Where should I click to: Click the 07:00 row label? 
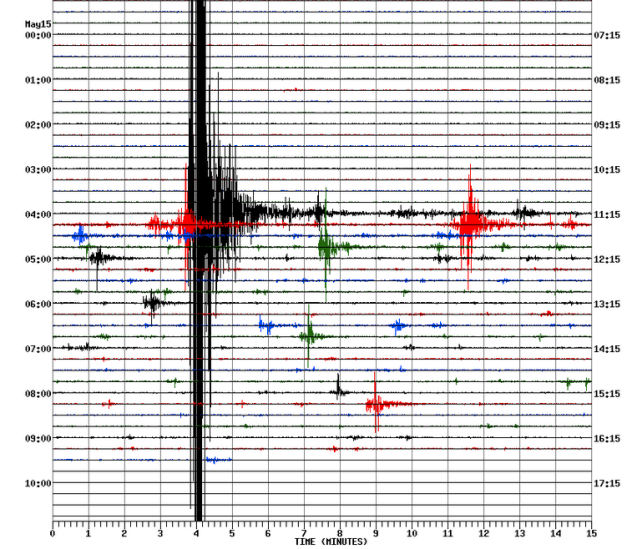coord(38,349)
